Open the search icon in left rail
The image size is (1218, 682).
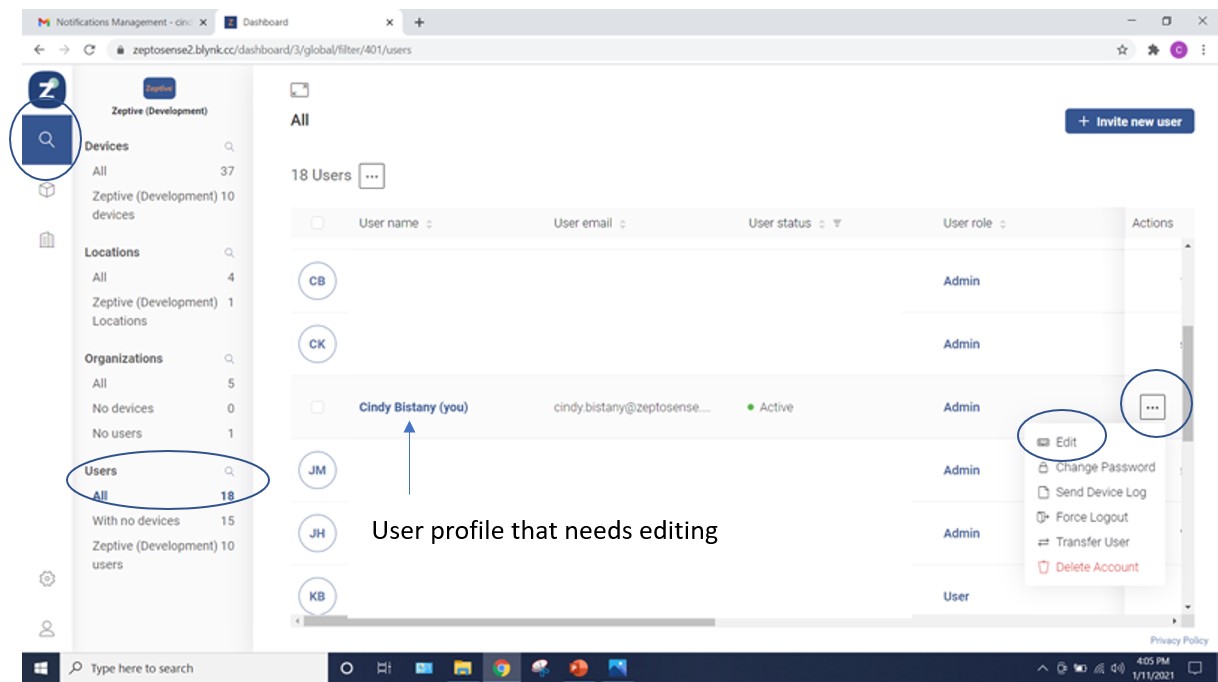tap(46, 140)
